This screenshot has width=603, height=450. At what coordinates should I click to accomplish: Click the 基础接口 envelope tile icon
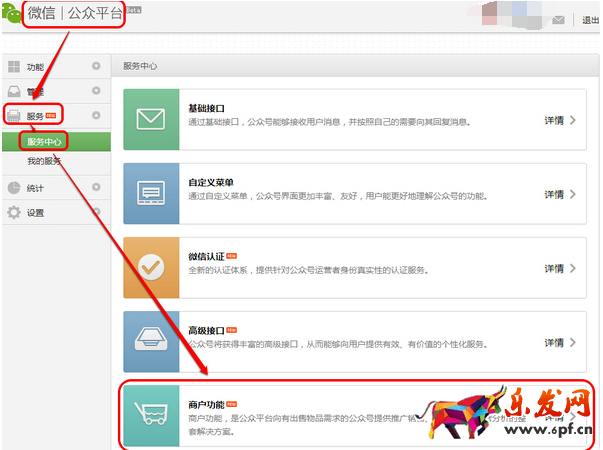coord(151,119)
